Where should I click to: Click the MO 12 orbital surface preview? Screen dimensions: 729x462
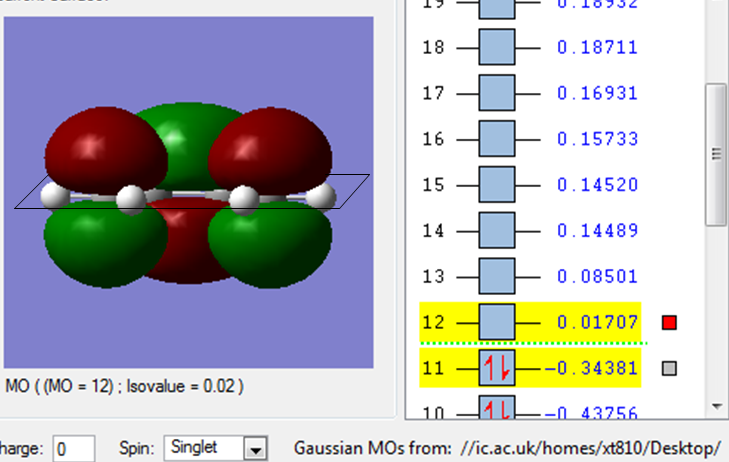188,192
